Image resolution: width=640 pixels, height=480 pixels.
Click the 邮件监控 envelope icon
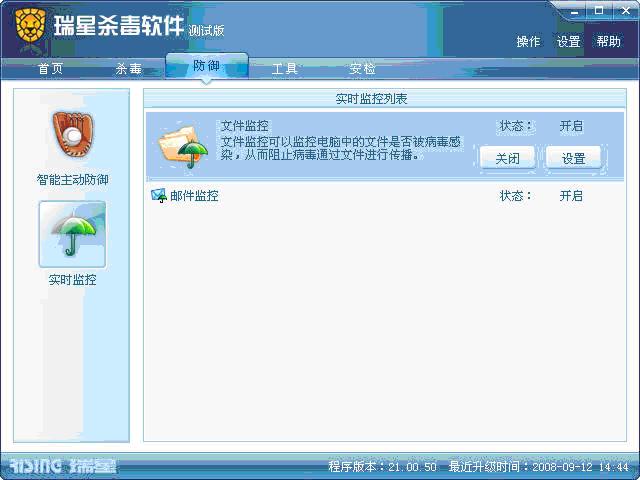click(x=159, y=196)
